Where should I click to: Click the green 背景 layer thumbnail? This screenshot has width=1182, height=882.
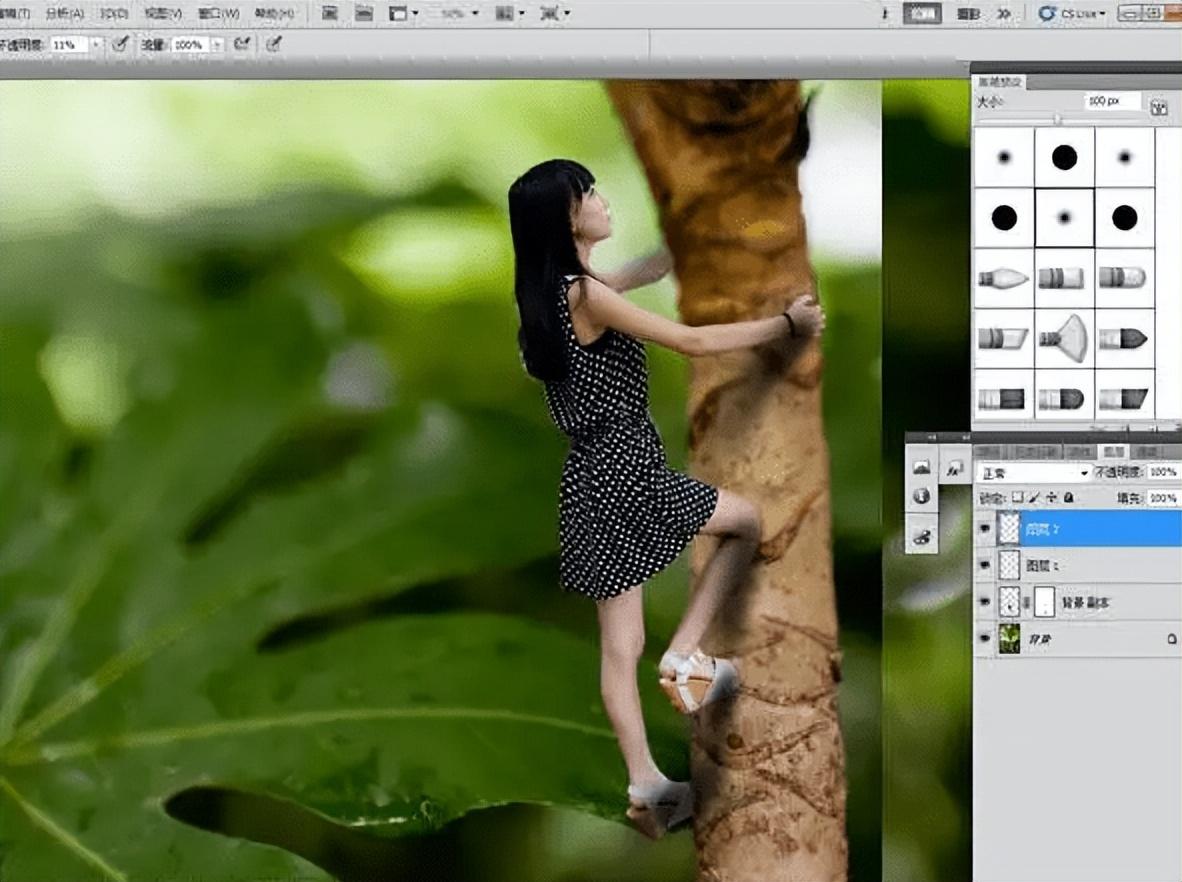coord(1009,639)
